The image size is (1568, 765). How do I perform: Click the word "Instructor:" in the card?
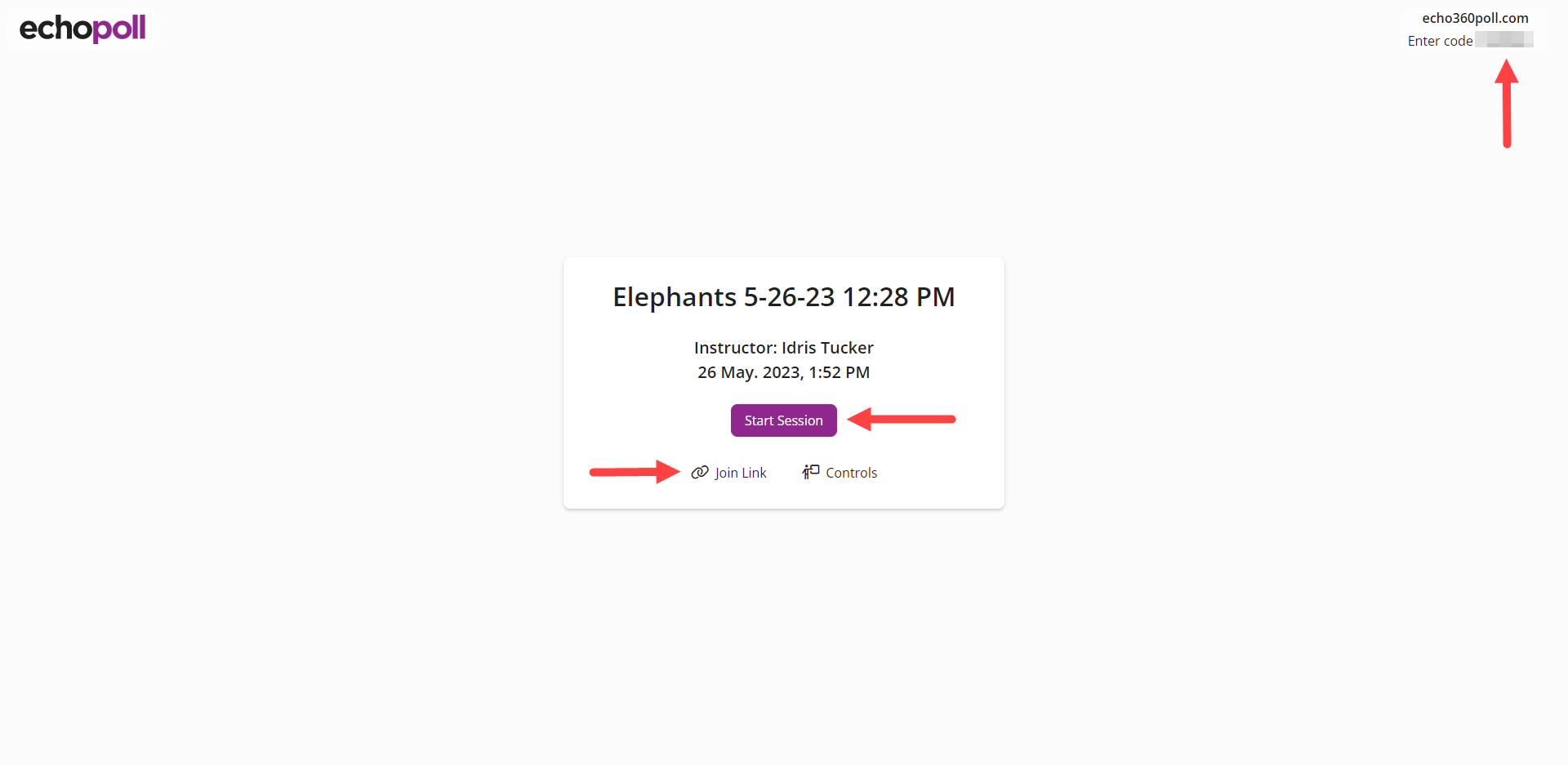pos(735,348)
